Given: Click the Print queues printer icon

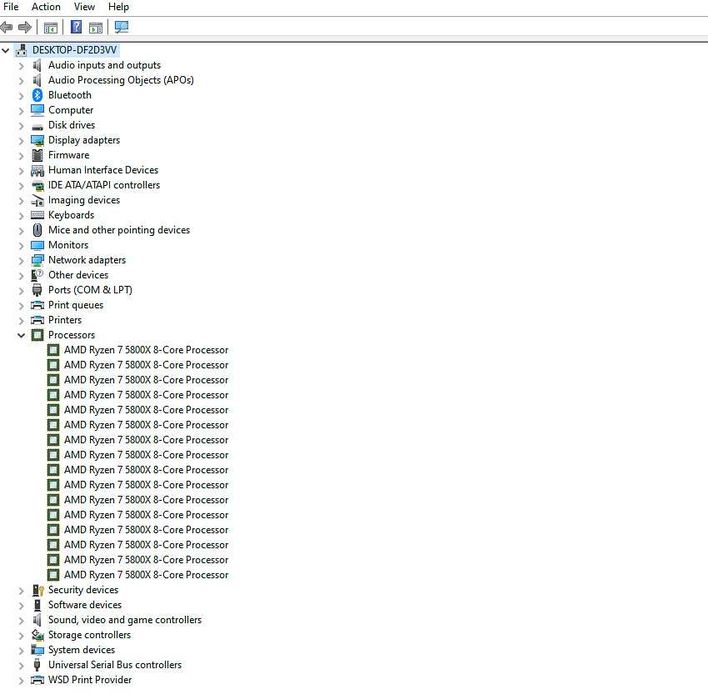Looking at the screenshot, I should click(x=37, y=305).
